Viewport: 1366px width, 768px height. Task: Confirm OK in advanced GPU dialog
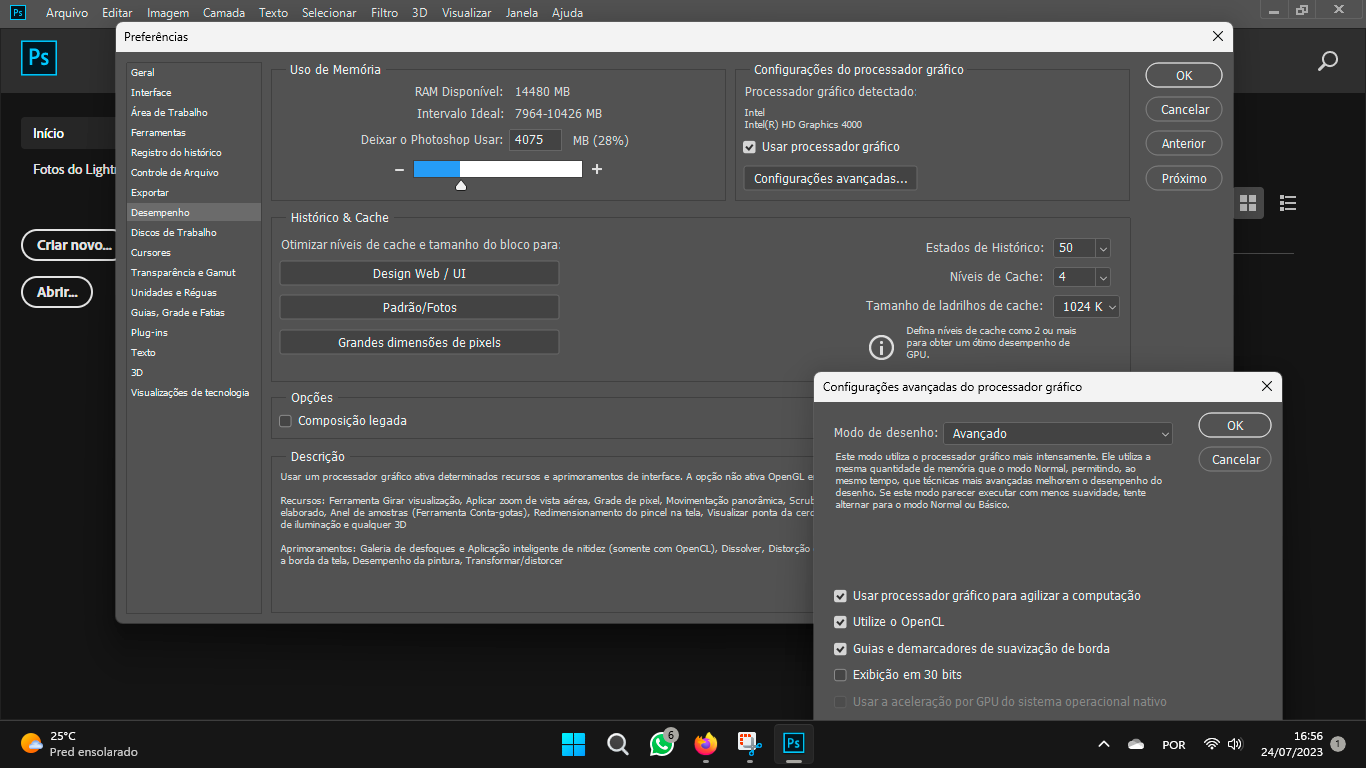(x=1235, y=425)
